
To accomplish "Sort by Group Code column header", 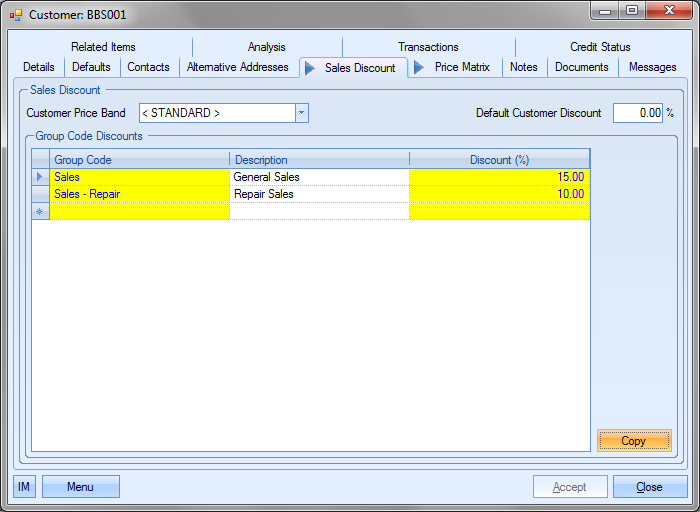I will point(140,160).
